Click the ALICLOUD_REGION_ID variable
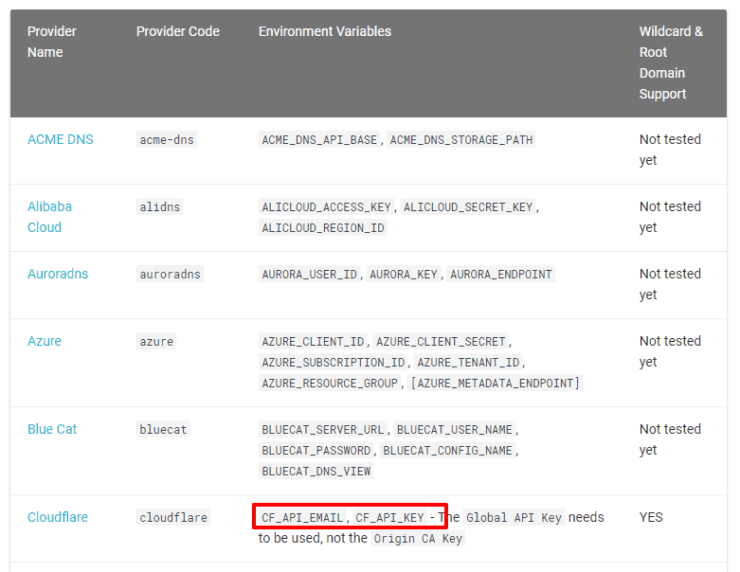Viewport: 740px width, 572px height. click(x=322, y=228)
